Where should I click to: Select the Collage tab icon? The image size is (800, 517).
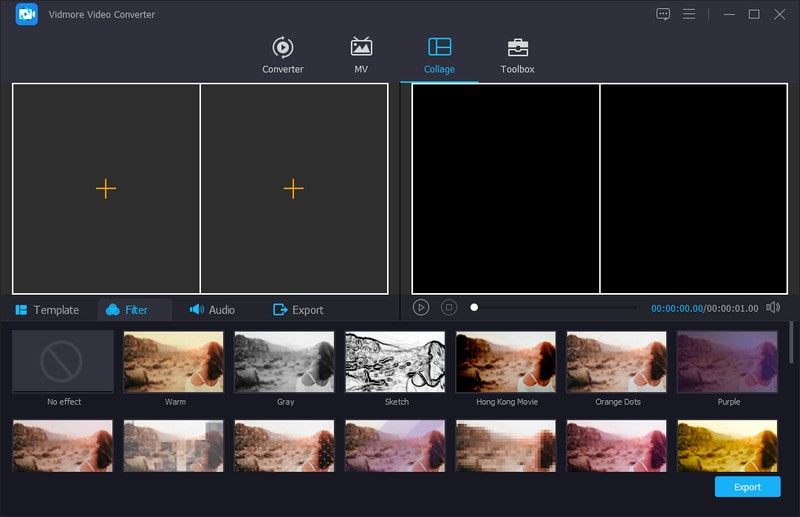tap(439, 47)
